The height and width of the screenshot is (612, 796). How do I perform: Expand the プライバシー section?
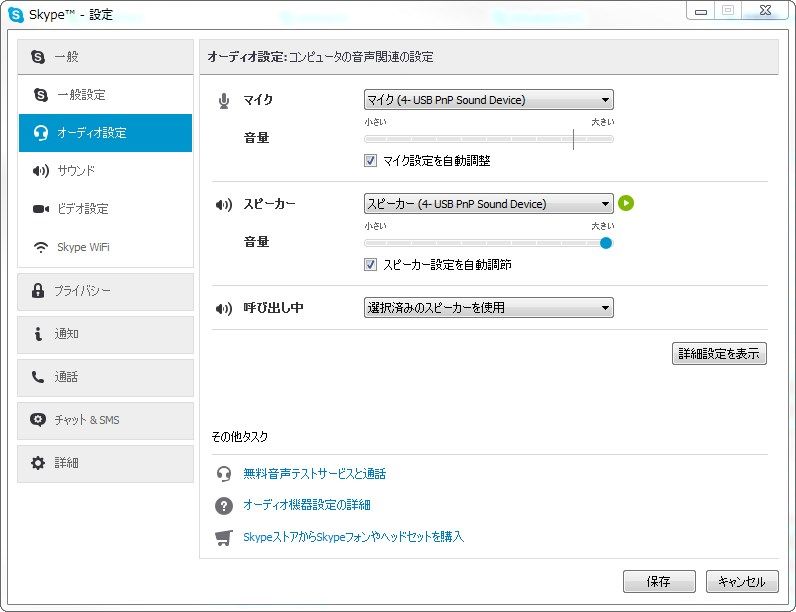106,292
